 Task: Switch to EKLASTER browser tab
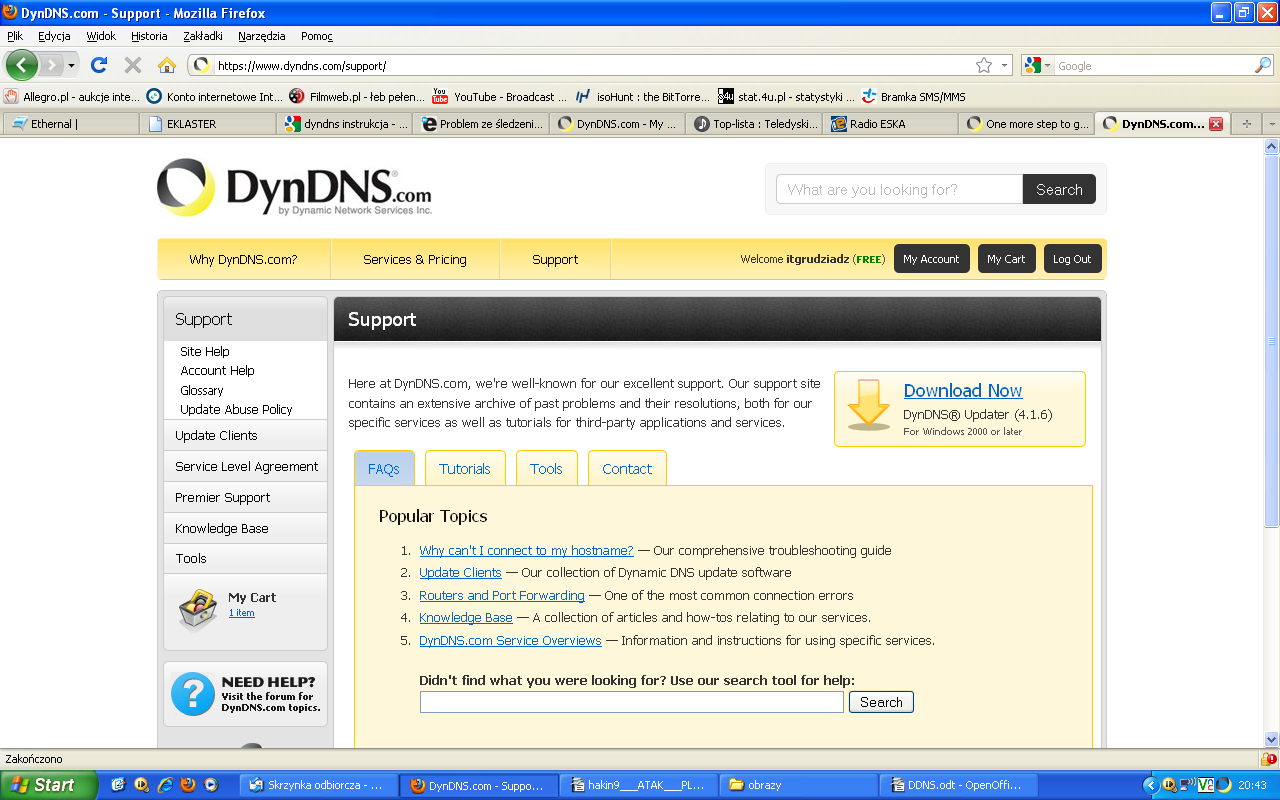tap(207, 124)
